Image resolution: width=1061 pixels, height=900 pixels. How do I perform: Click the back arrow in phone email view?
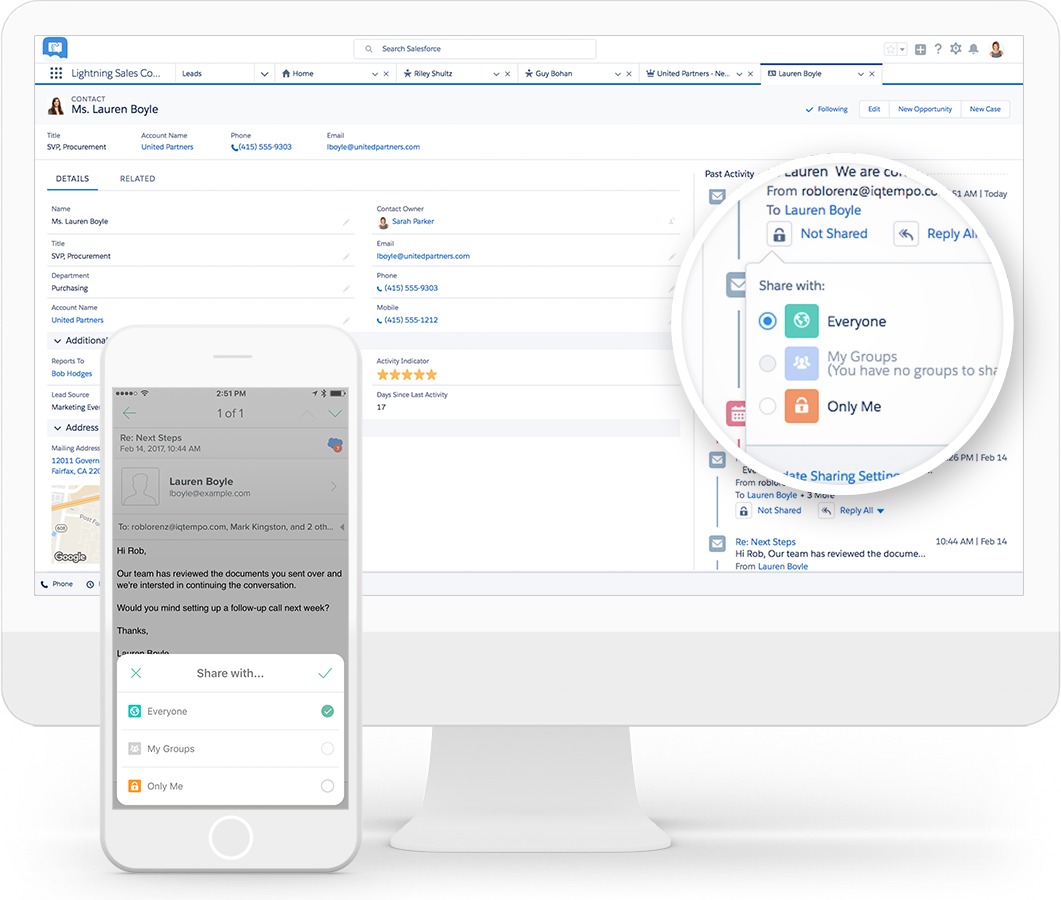pyautogui.click(x=130, y=413)
